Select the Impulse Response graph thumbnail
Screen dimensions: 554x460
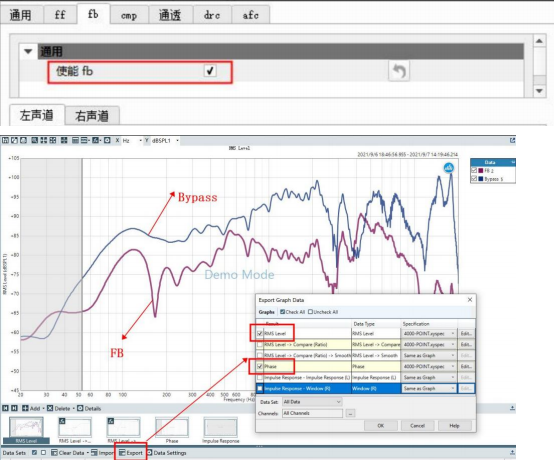tap(220, 430)
